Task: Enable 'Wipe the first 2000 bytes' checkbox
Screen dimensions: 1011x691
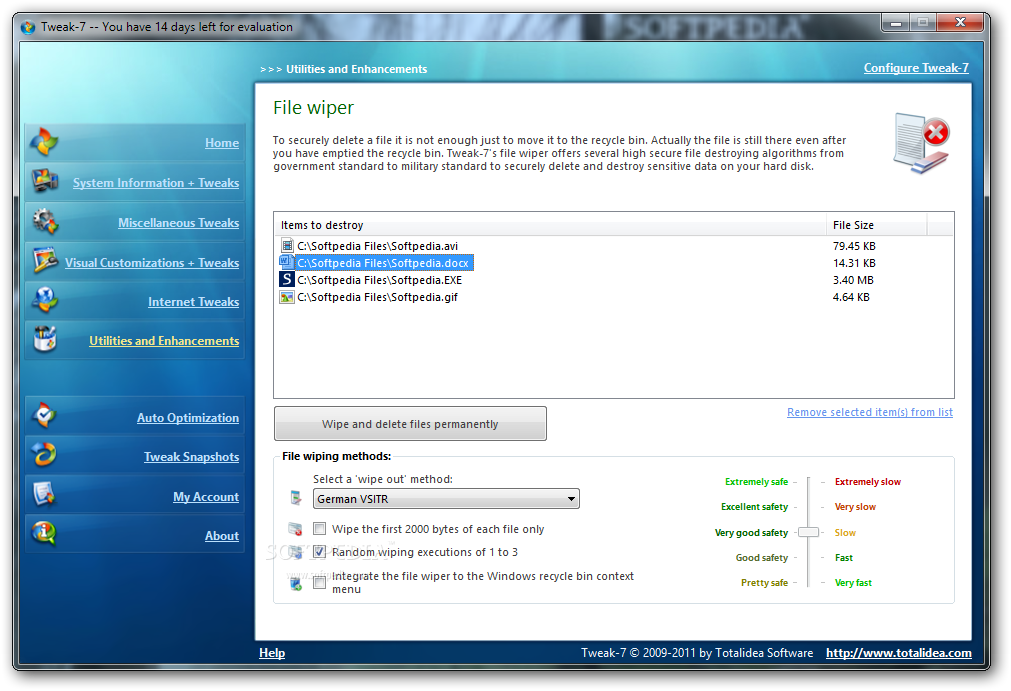Action: point(319,529)
